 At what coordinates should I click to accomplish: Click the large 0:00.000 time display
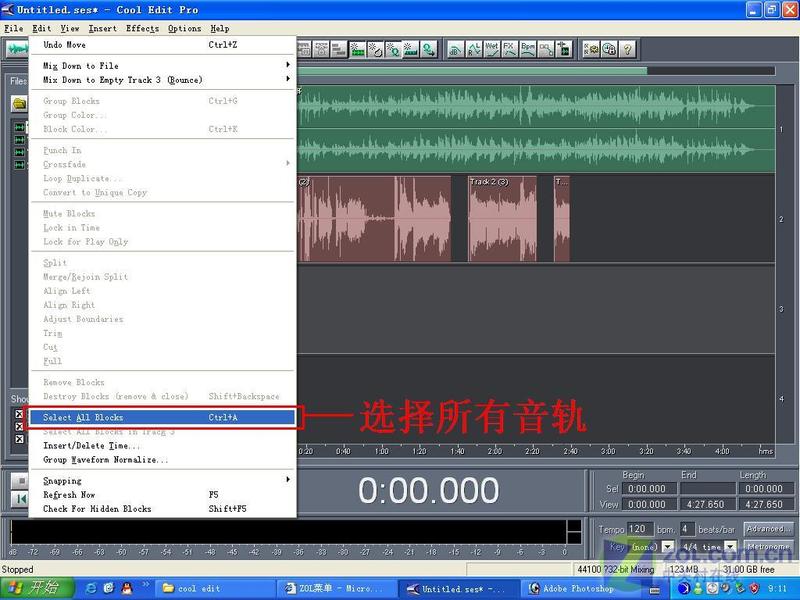click(429, 490)
